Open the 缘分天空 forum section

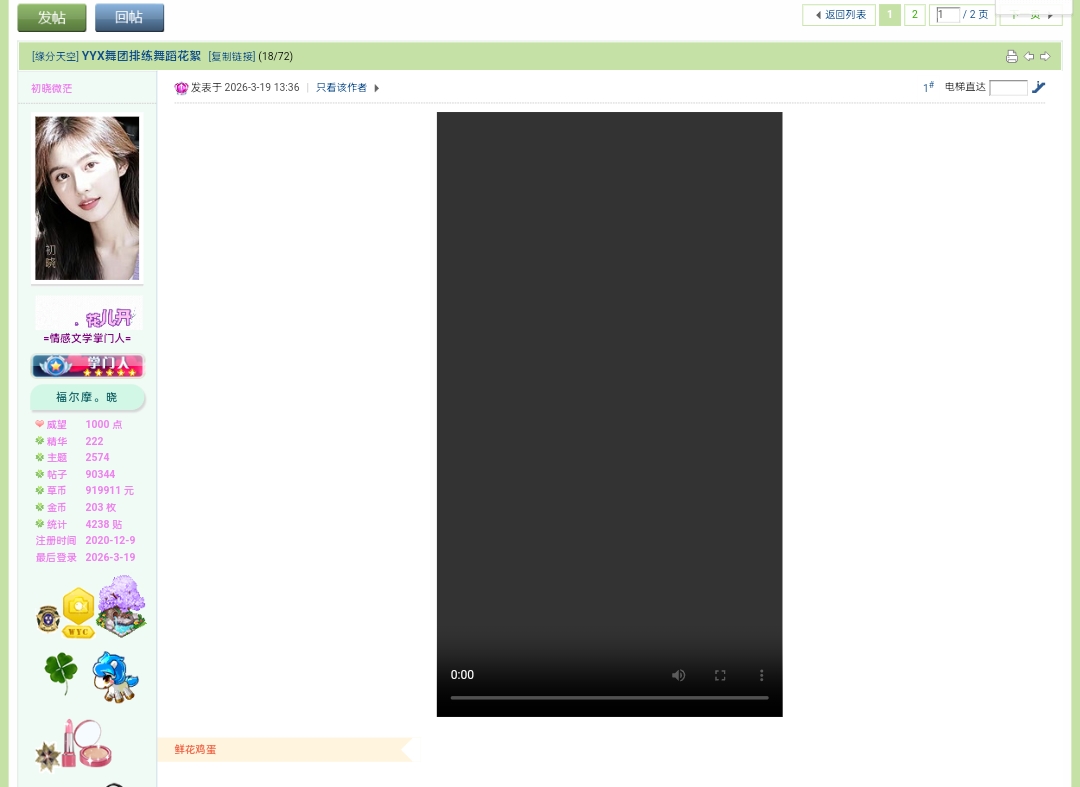tap(54, 56)
